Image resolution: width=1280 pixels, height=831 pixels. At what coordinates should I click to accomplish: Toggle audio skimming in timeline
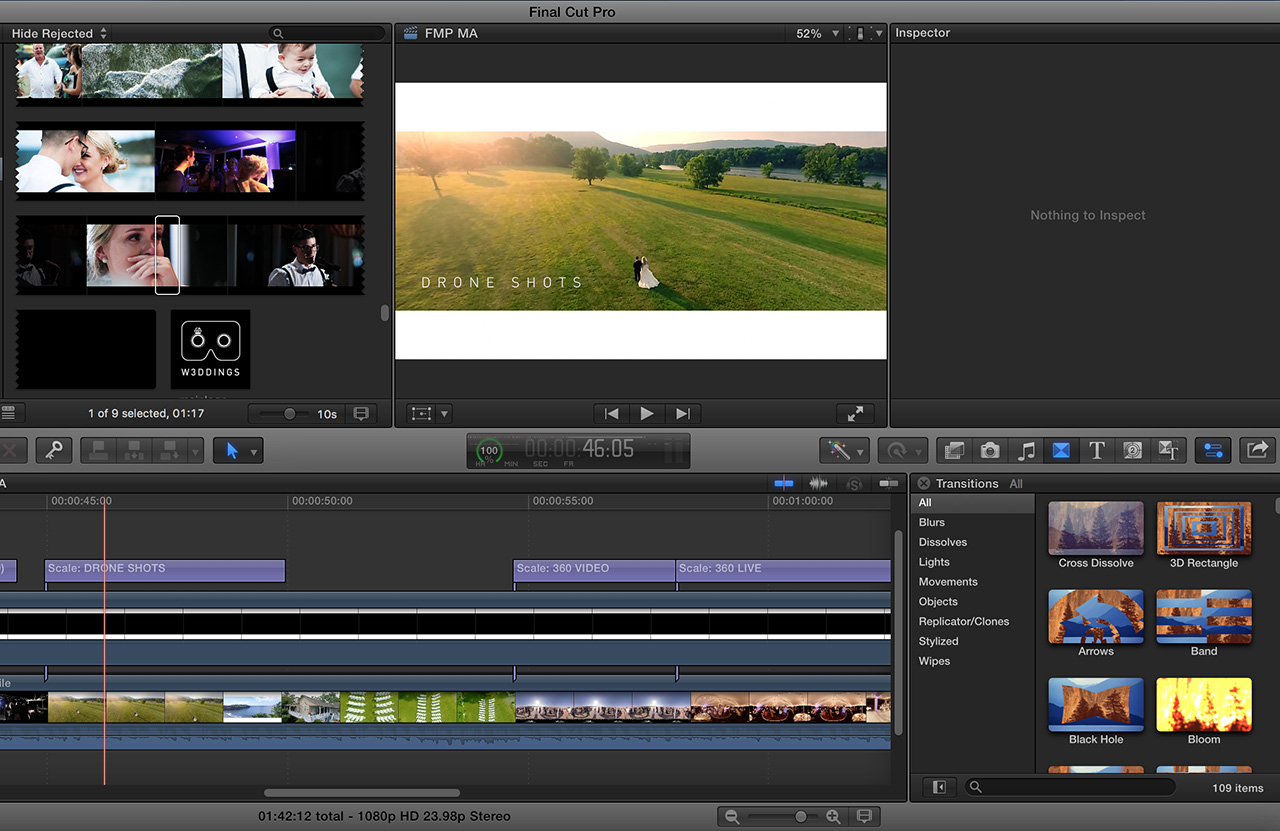click(x=819, y=483)
